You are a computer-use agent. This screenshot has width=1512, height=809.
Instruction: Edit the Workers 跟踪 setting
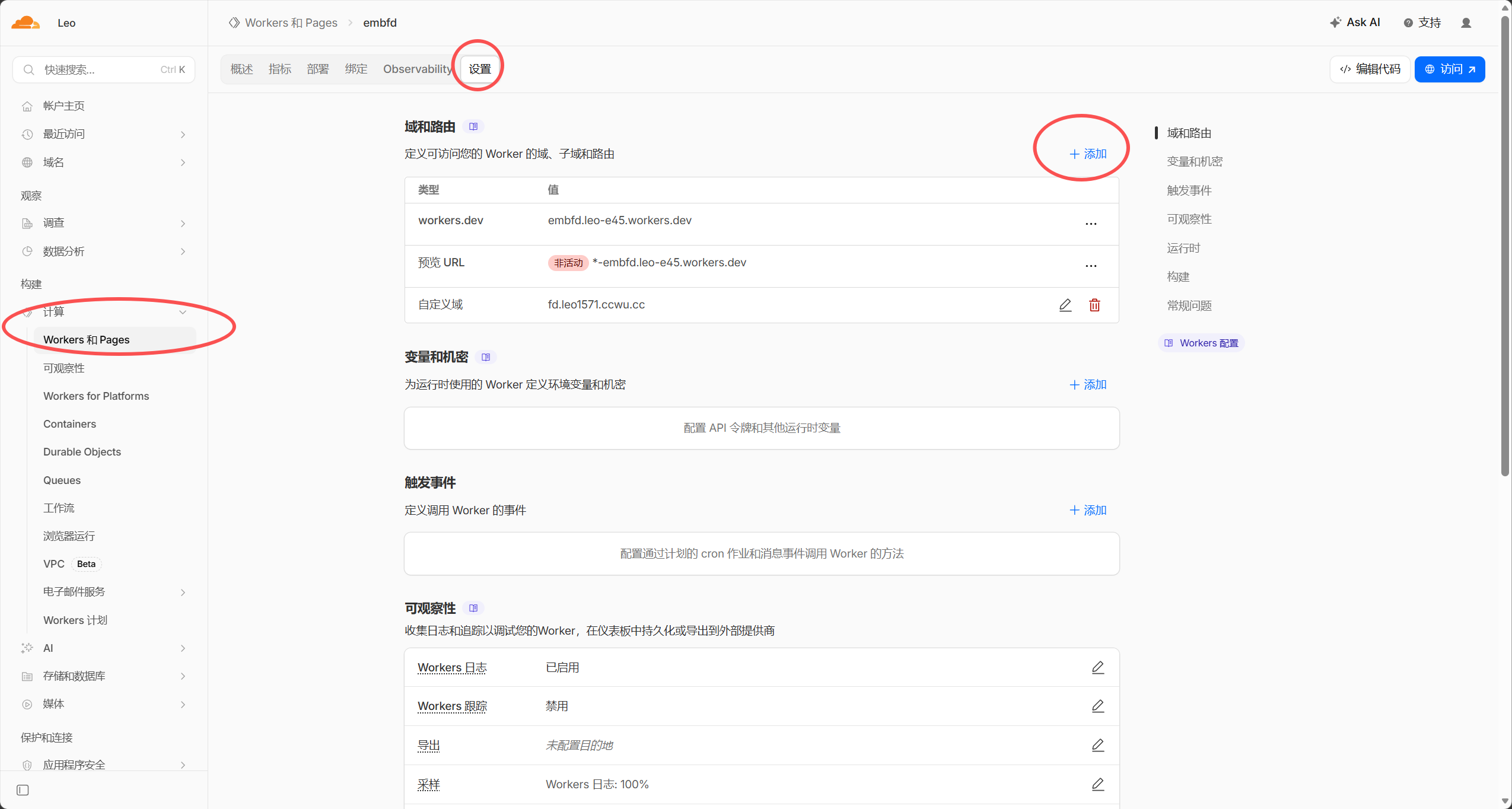pyautogui.click(x=1098, y=706)
